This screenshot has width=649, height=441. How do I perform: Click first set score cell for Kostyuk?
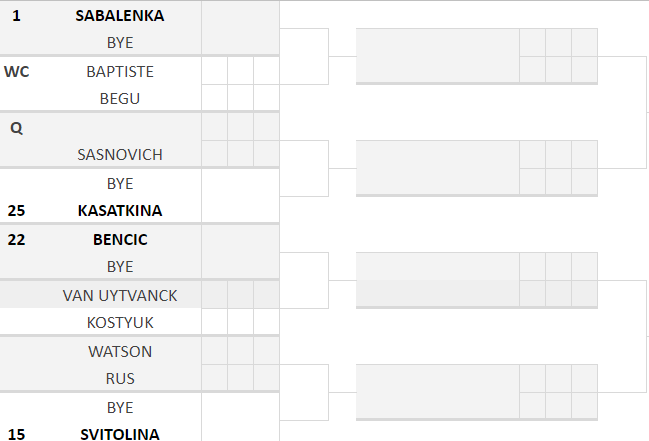point(214,323)
